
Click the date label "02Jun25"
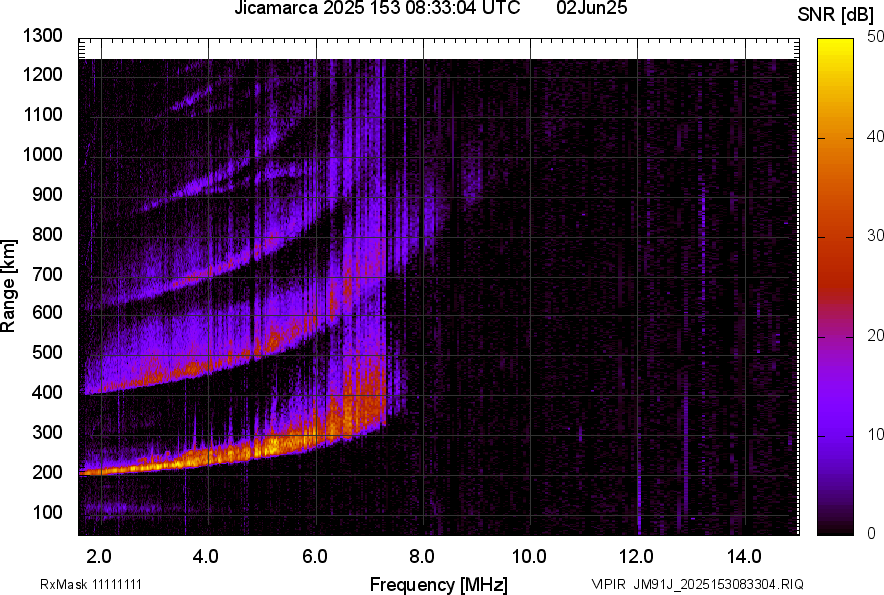[591, 8]
